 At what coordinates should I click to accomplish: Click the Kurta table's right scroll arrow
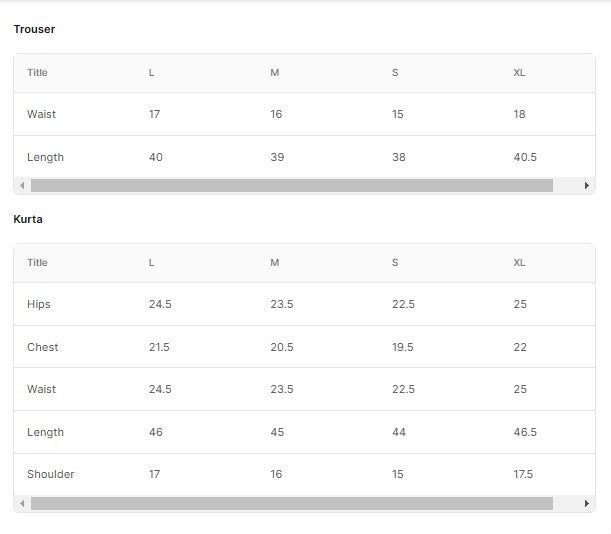[586, 504]
